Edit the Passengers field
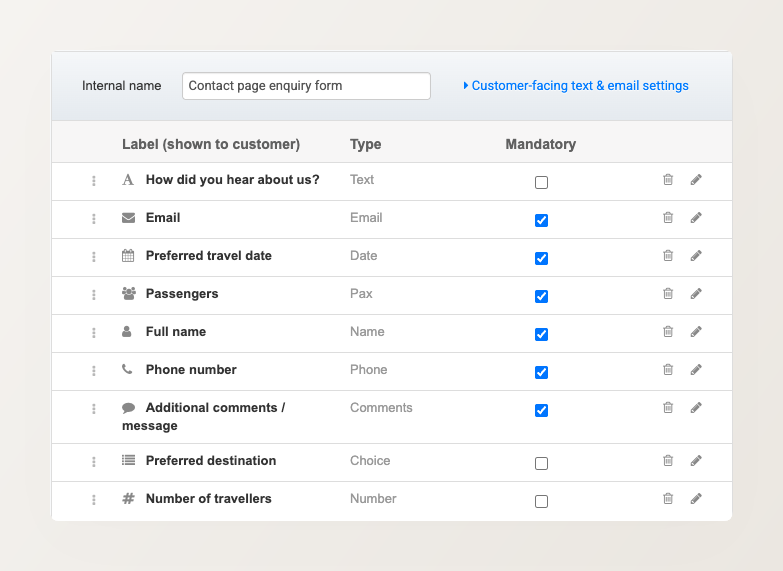Screen dimensions: 783x571 point(696,293)
